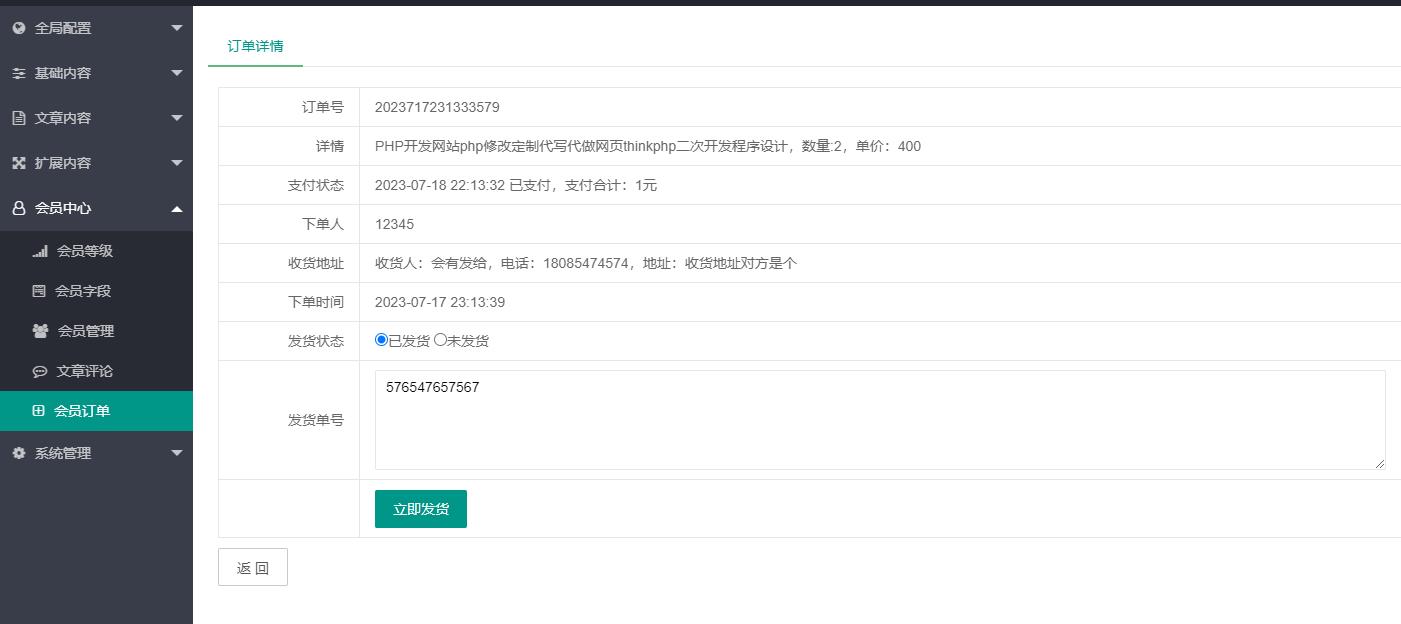Click the comment bubble icon for 文章评论
The width and height of the screenshot is (1401, 624).
(40, 371)
